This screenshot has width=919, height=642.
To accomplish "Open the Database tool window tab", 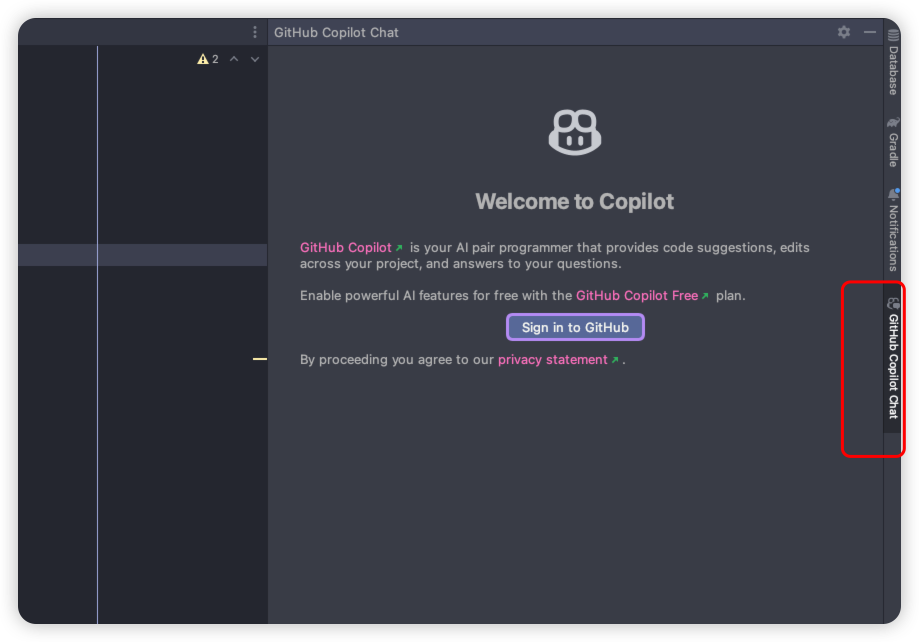I will 893,63.
